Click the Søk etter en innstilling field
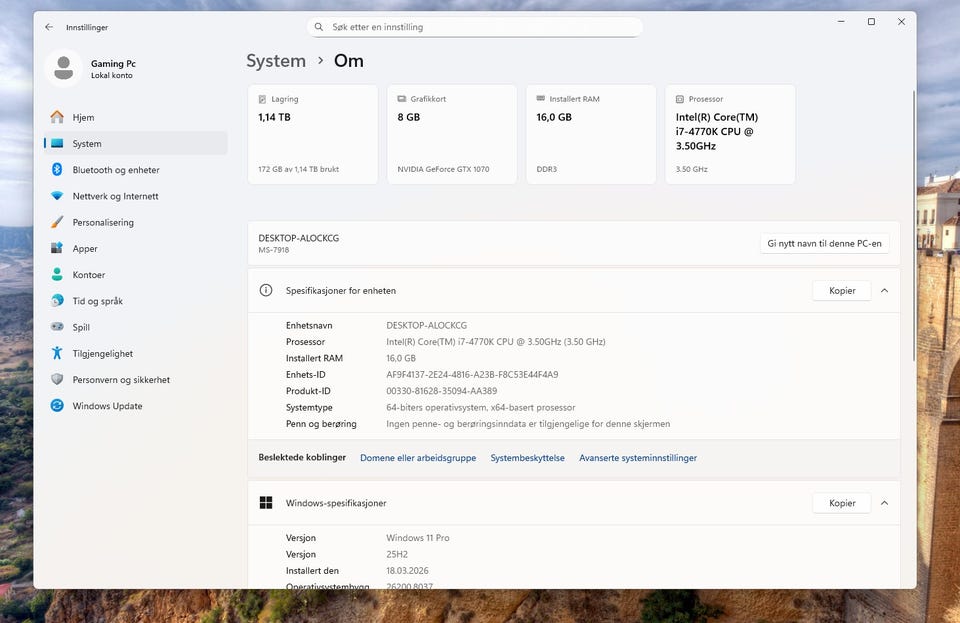The width and height of the screenshot is (960, 623). [475, 27]
